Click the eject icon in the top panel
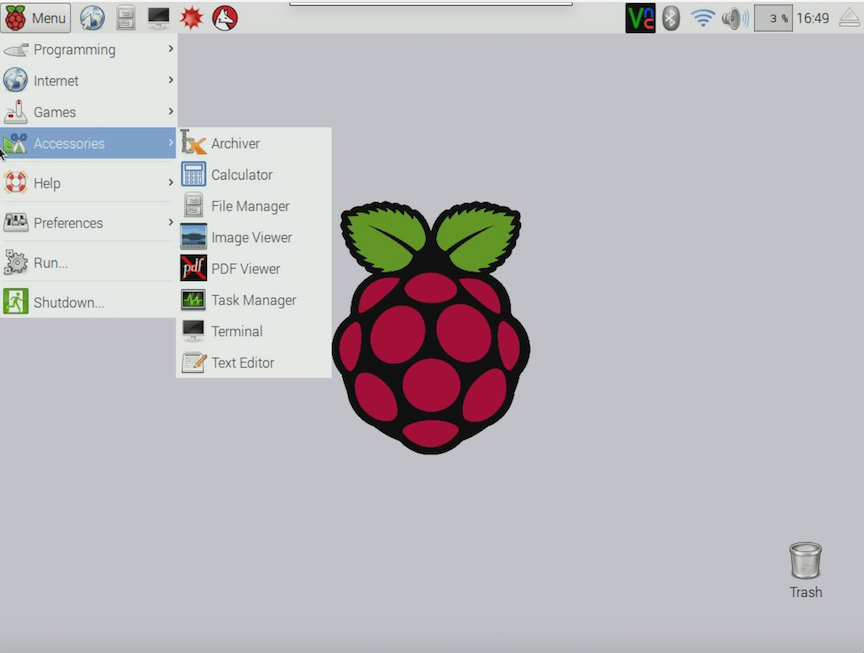The image size is (864, 653). click(848, 18)
